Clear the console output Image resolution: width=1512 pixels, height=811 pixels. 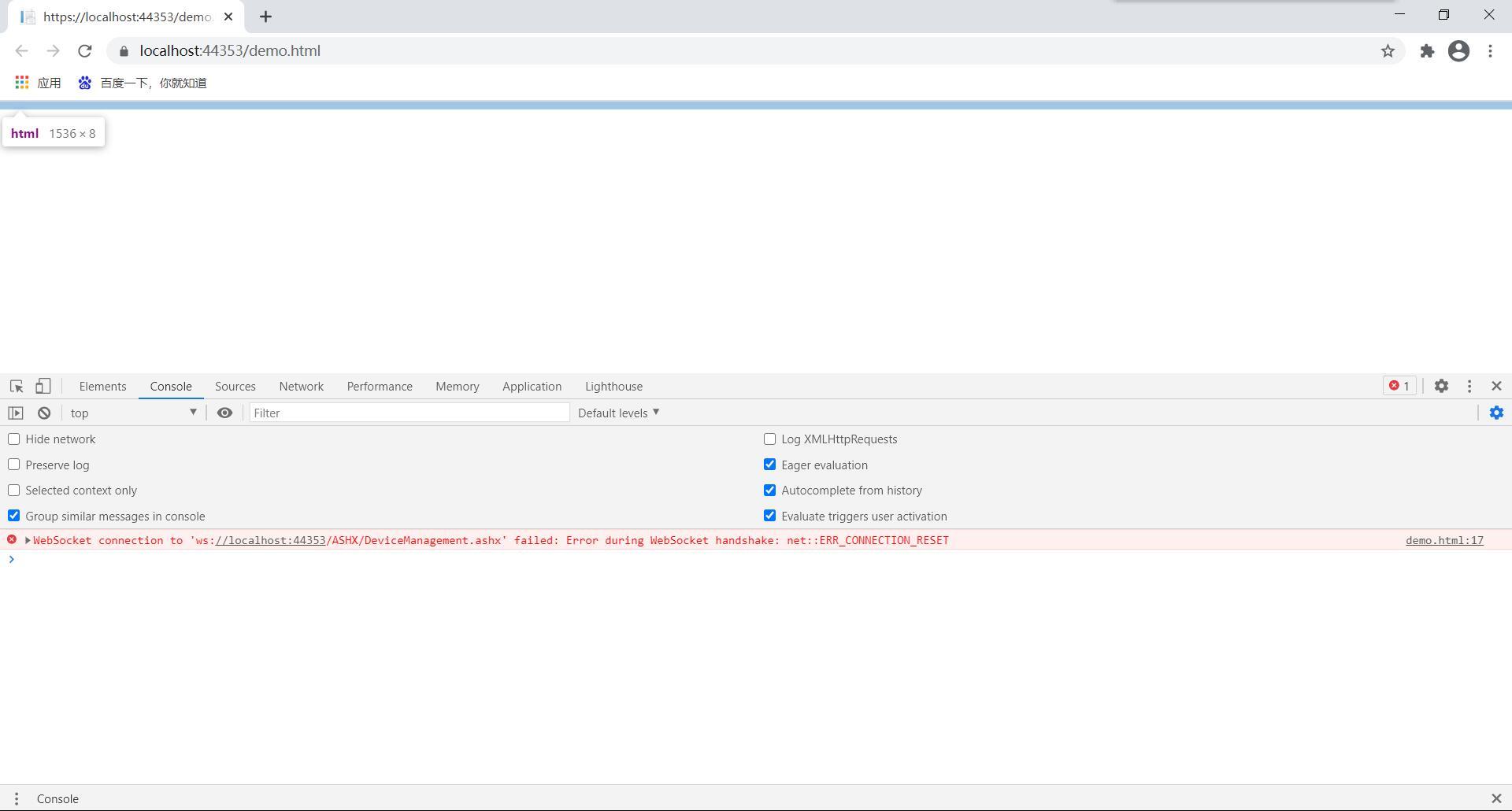click(x=44, y=413)
